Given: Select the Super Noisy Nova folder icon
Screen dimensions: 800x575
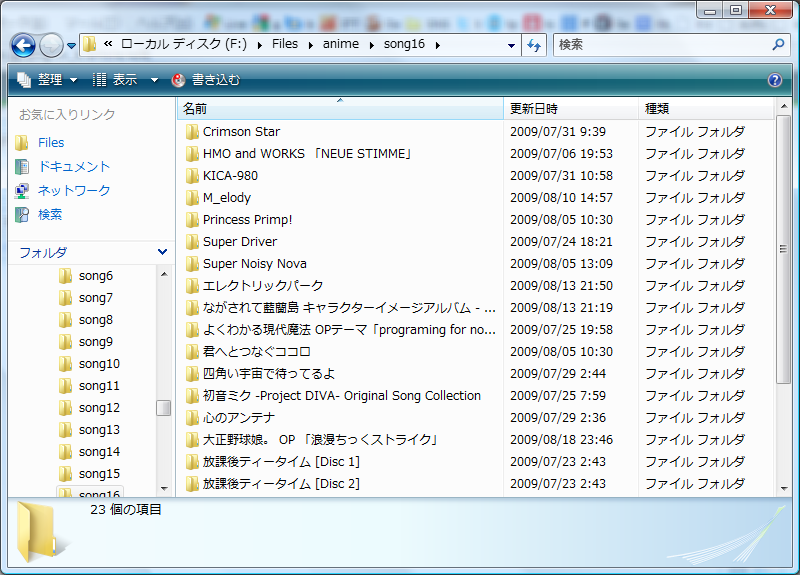Looking at the screenshot, I should tap(192, 263).
